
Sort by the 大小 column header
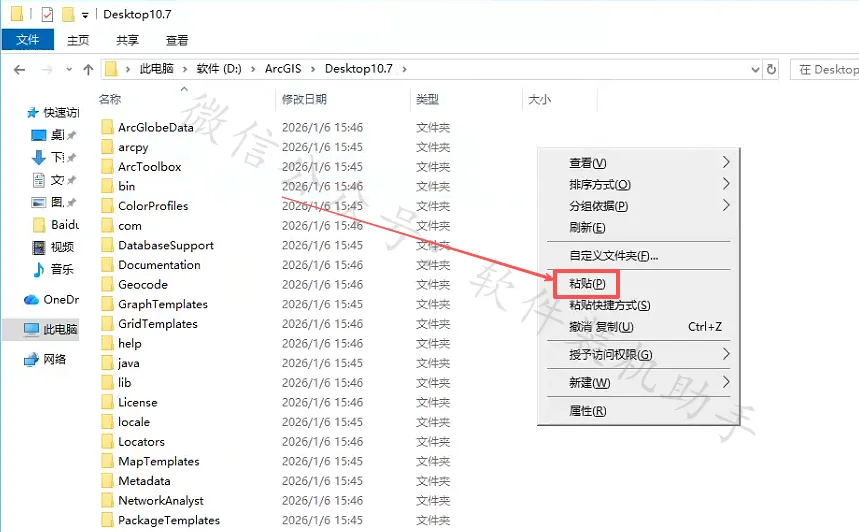point(539,99)
